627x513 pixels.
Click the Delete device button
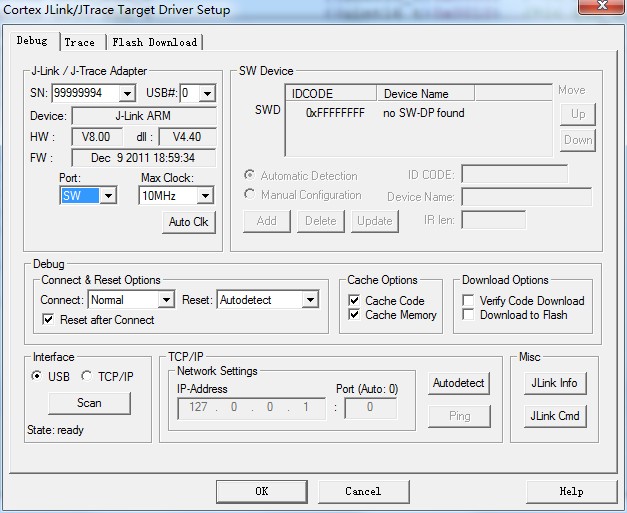coord(321,221)
